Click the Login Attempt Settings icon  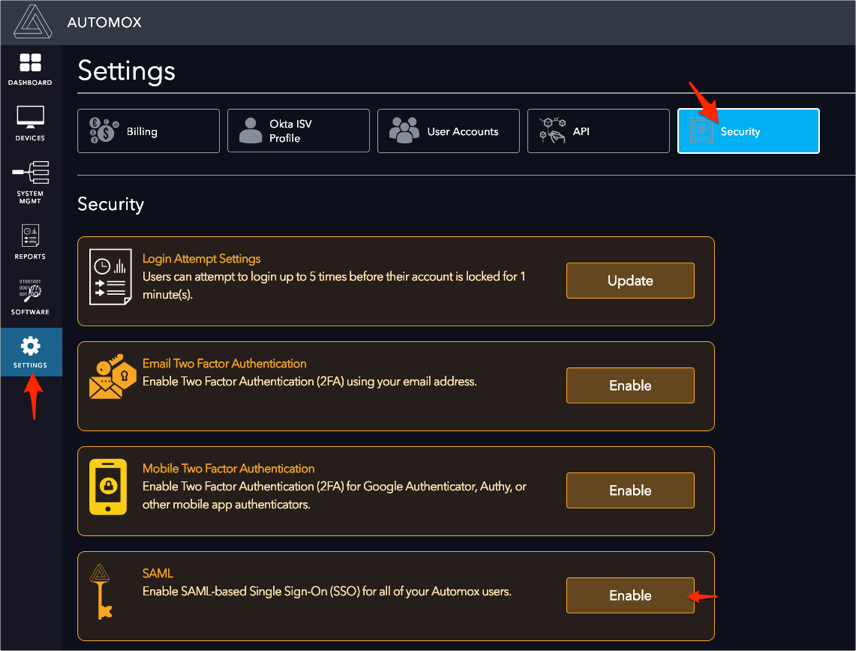(110, 277)
